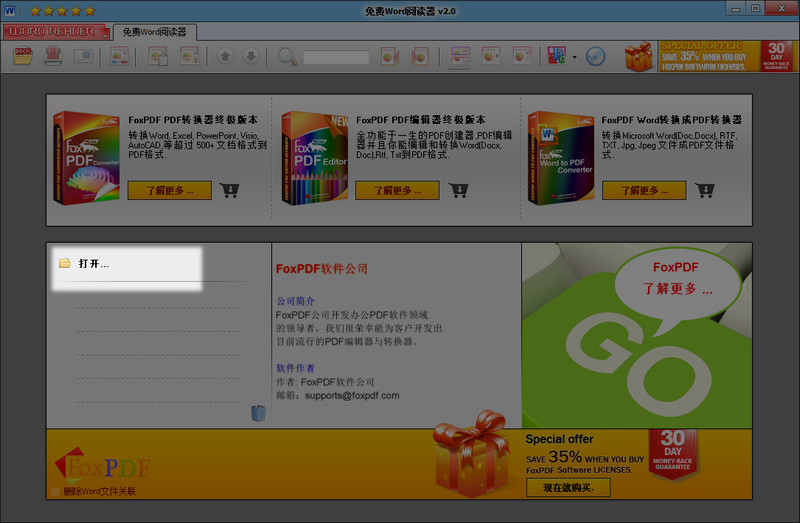Image resolution: width=800 pixels, height=523 pixels.
Task: Click shopping cart beside FoxPDF PDF Editor
Action: 458,190
